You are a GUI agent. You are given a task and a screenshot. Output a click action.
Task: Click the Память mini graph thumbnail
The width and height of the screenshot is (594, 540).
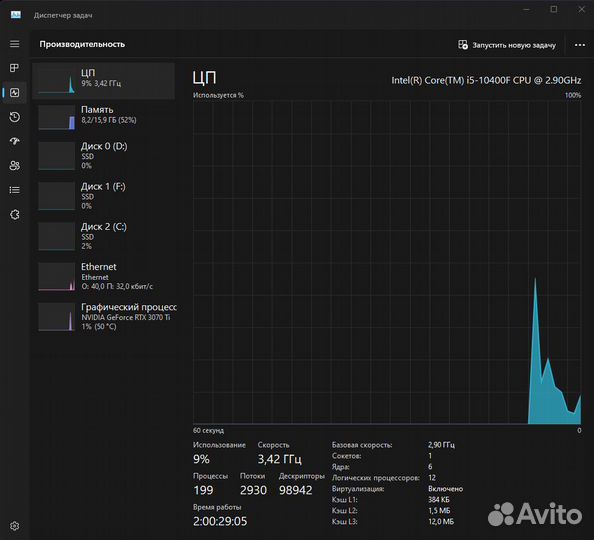coord(56,117)
